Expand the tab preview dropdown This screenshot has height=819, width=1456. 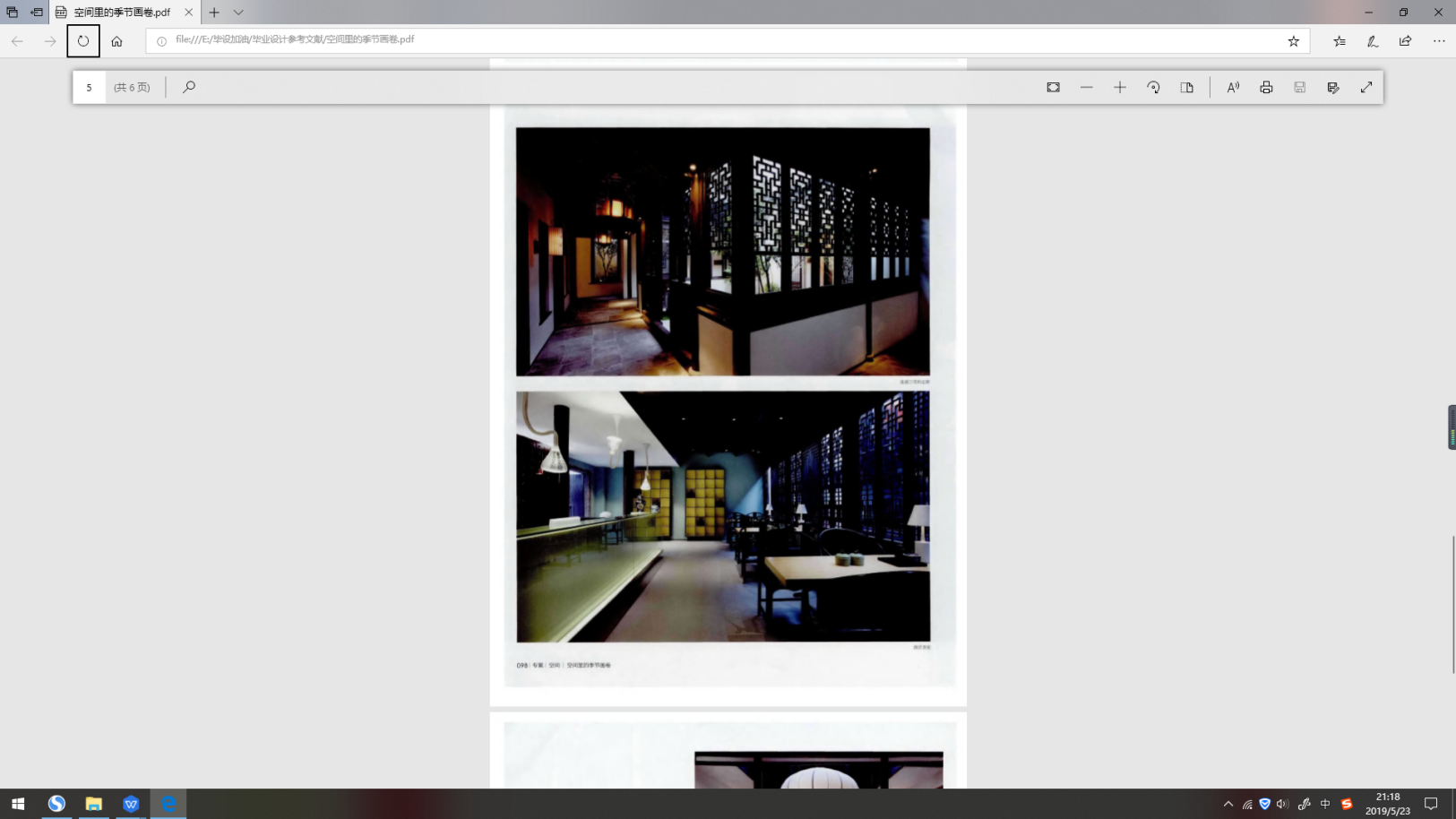click(x=238, y=13)
